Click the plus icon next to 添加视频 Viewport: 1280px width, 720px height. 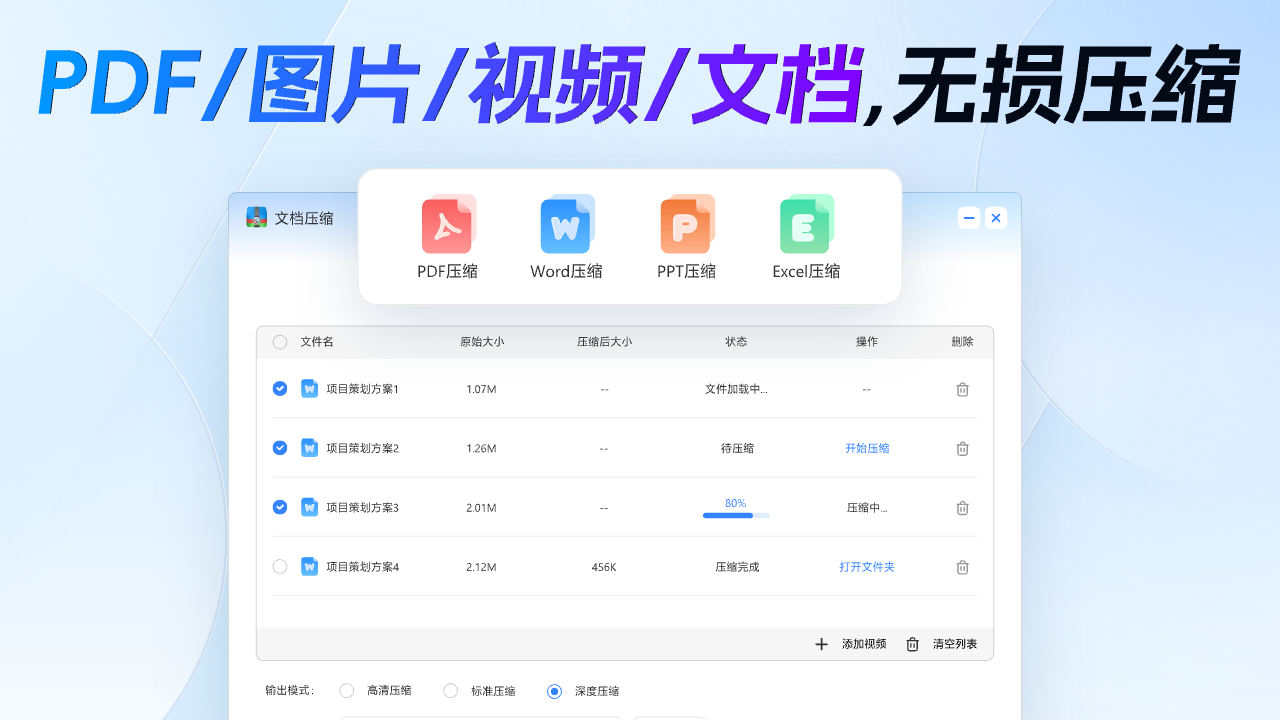(x=821, y=644)
